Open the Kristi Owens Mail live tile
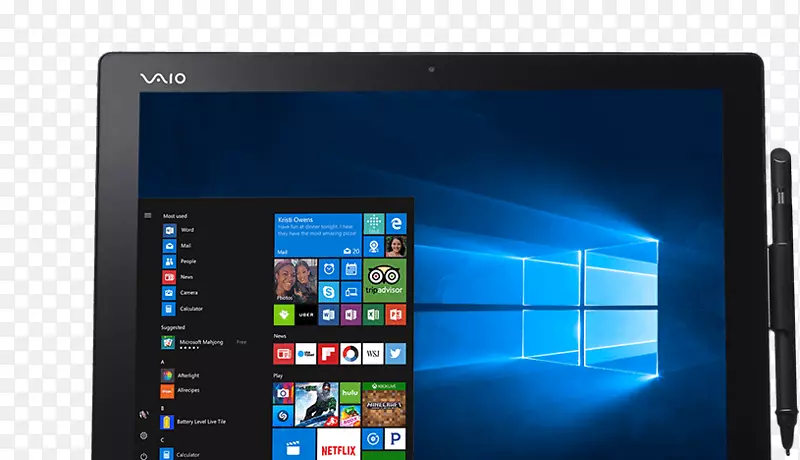 click(x=317, y=235)
